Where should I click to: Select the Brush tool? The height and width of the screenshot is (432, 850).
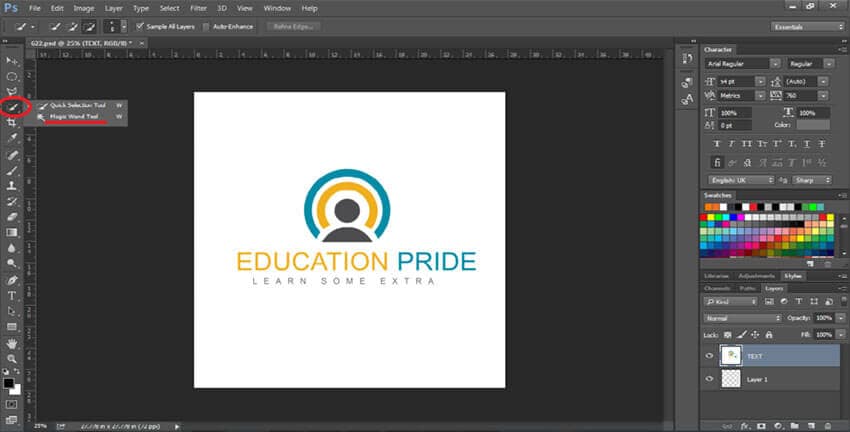pos(11,171)
